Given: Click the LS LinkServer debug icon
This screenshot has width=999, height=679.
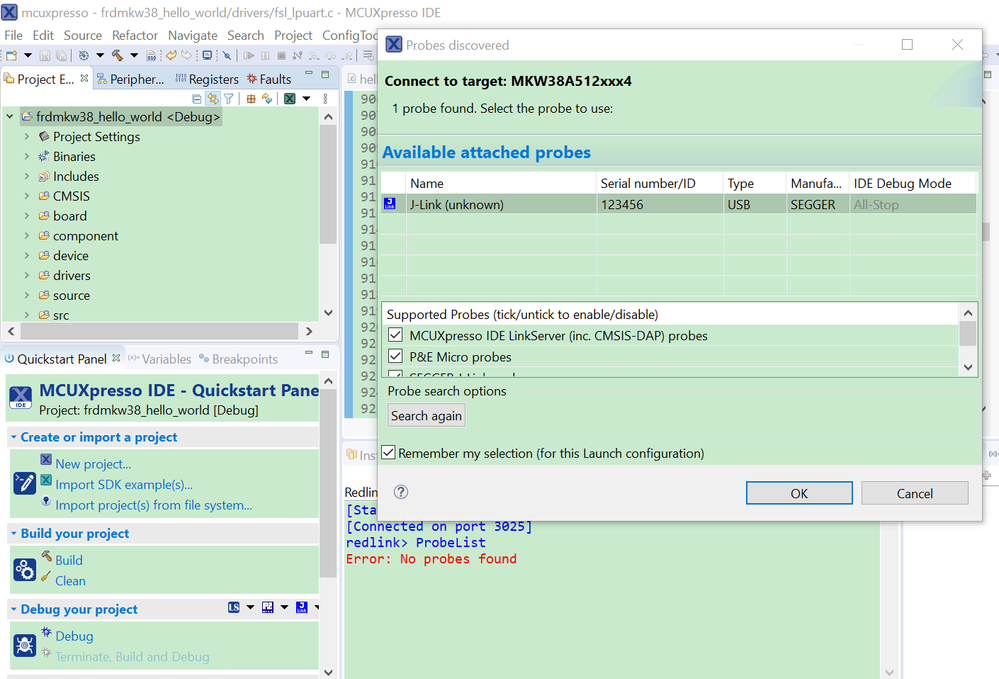Looking at the screenshot, I should click(234, 607).
